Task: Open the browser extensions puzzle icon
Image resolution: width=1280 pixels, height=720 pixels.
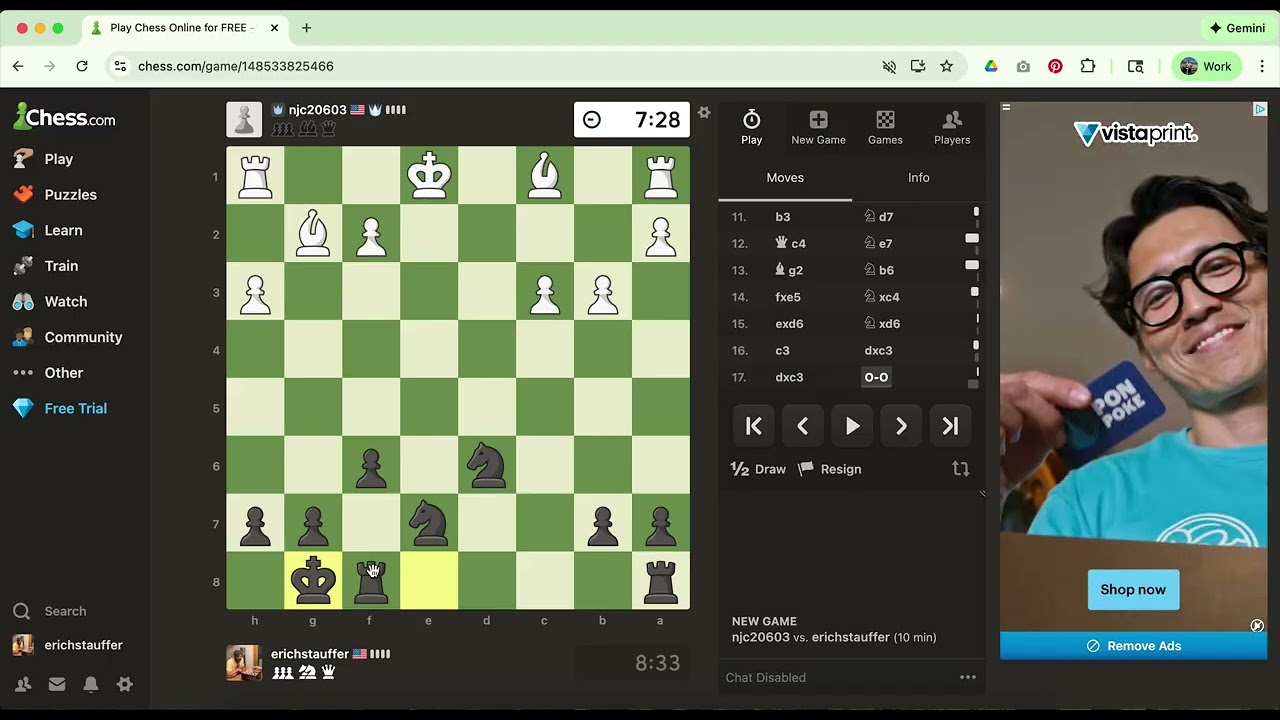Action: (x=1088, y=66)
